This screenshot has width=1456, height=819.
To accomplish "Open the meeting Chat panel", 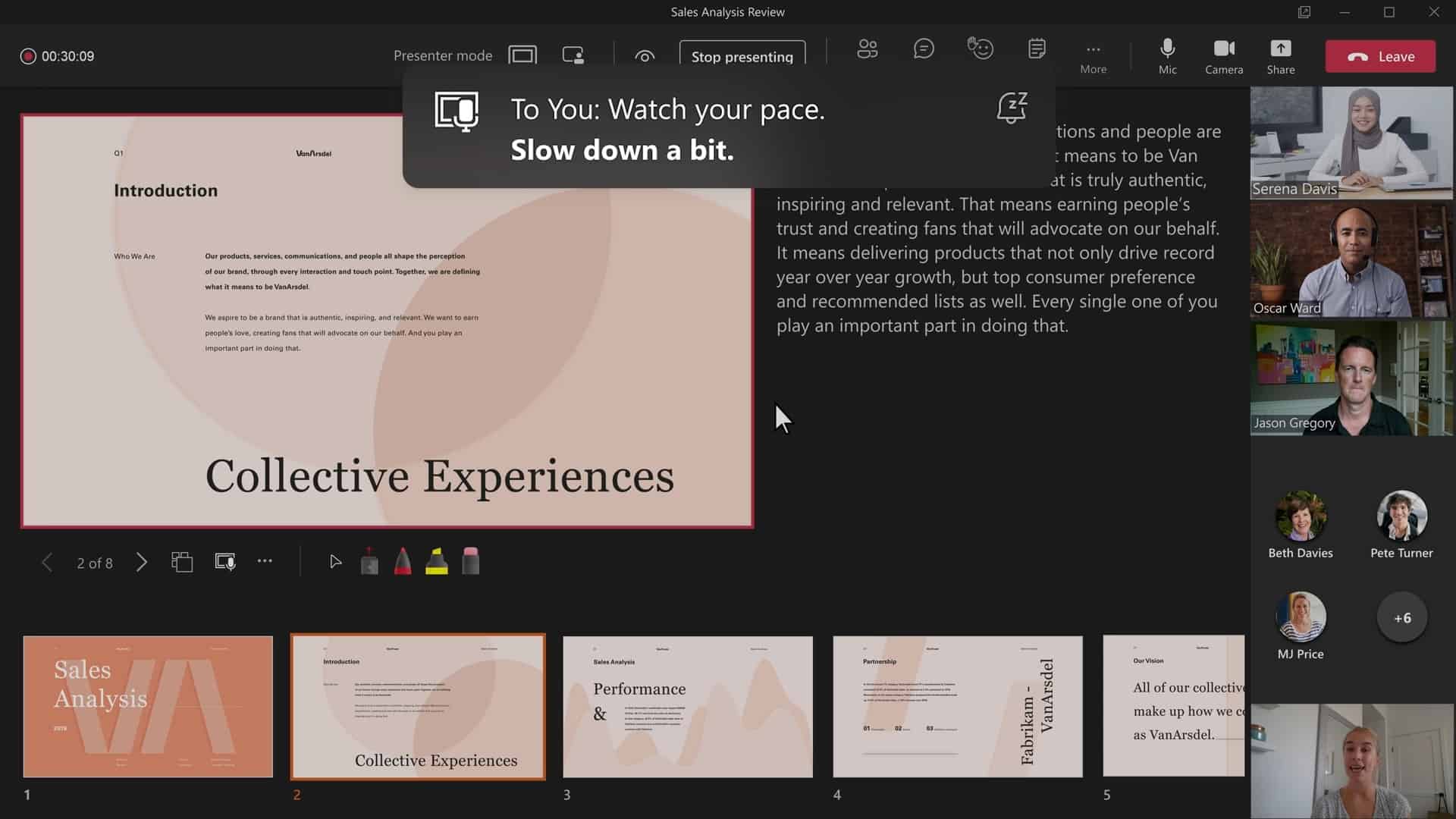I will click(x=923, y=49).
